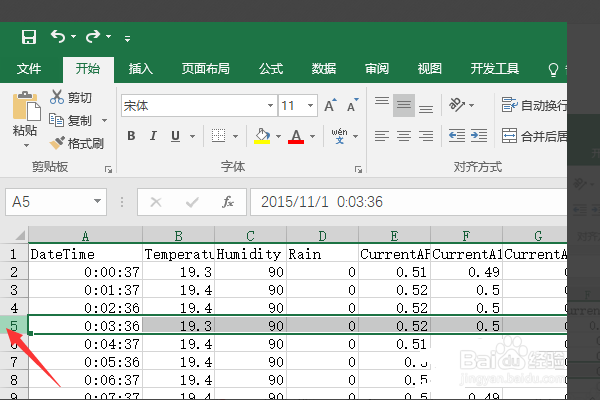Switch to the 开发工具 ribbon tab
This screenshot has width=600, height=400.
tap(494, 69)
